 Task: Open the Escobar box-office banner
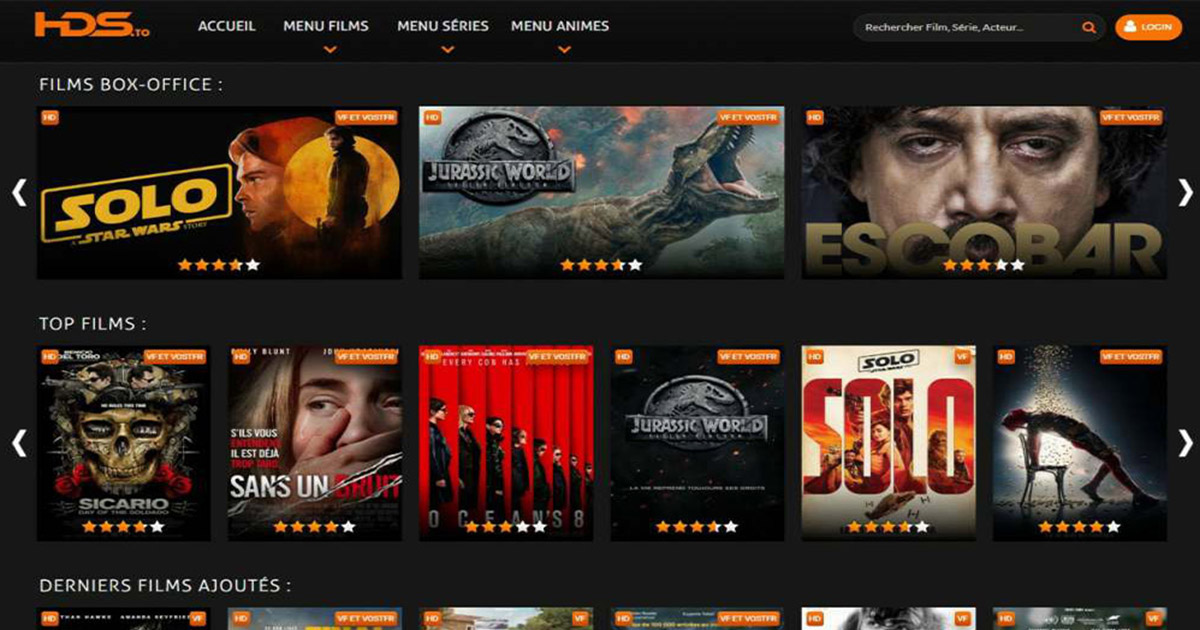click(984, 192)
